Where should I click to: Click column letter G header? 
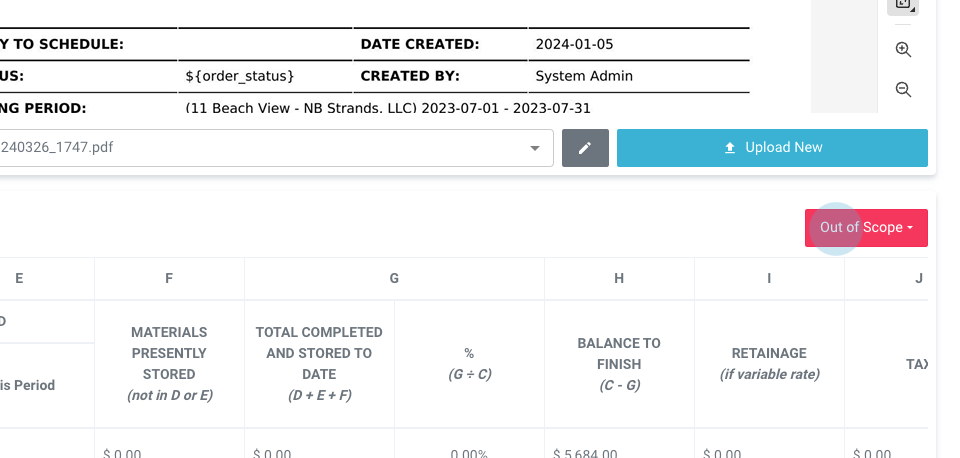[x=394, y=279]
